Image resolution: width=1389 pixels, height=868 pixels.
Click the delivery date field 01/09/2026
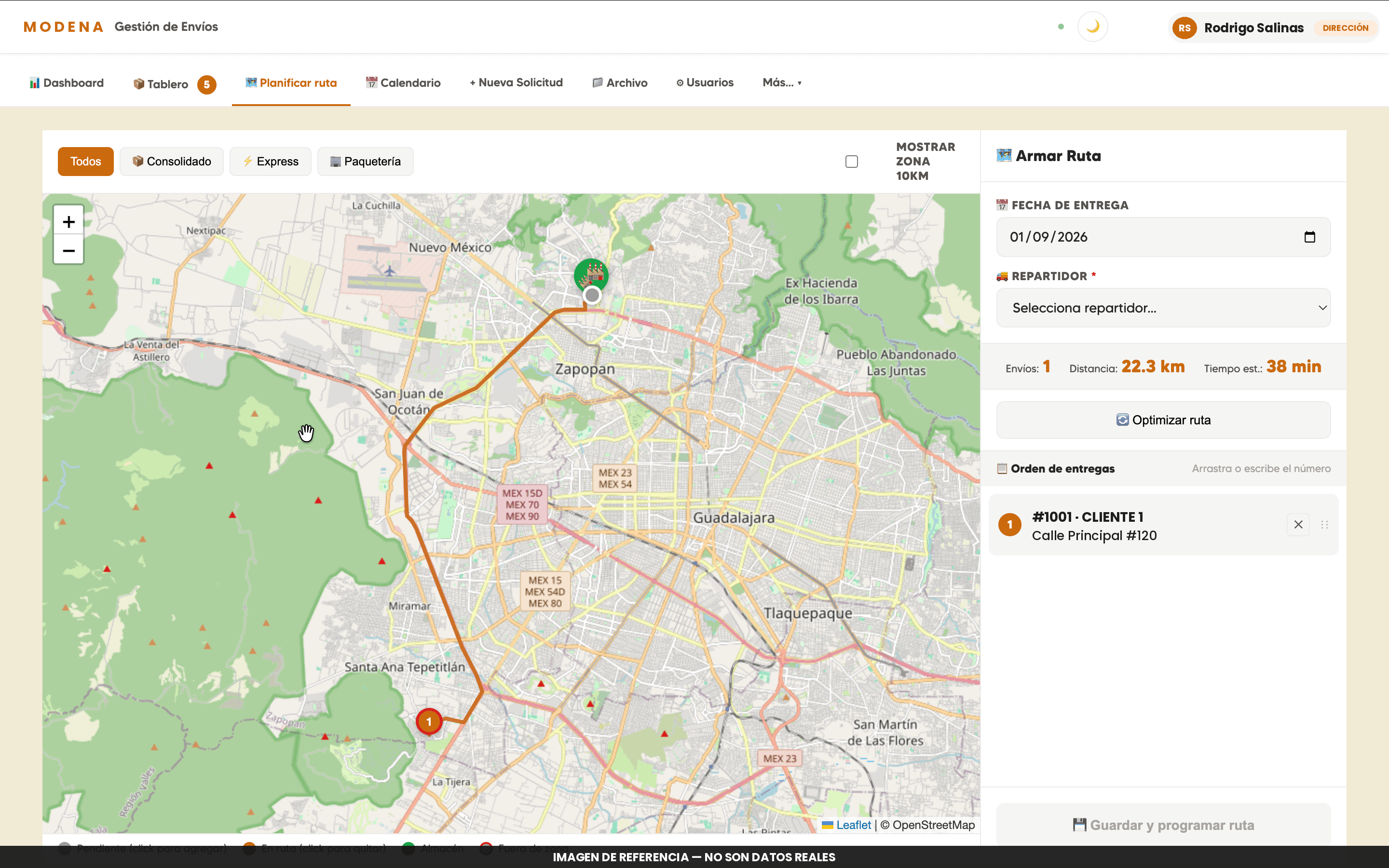(1163, 237)
